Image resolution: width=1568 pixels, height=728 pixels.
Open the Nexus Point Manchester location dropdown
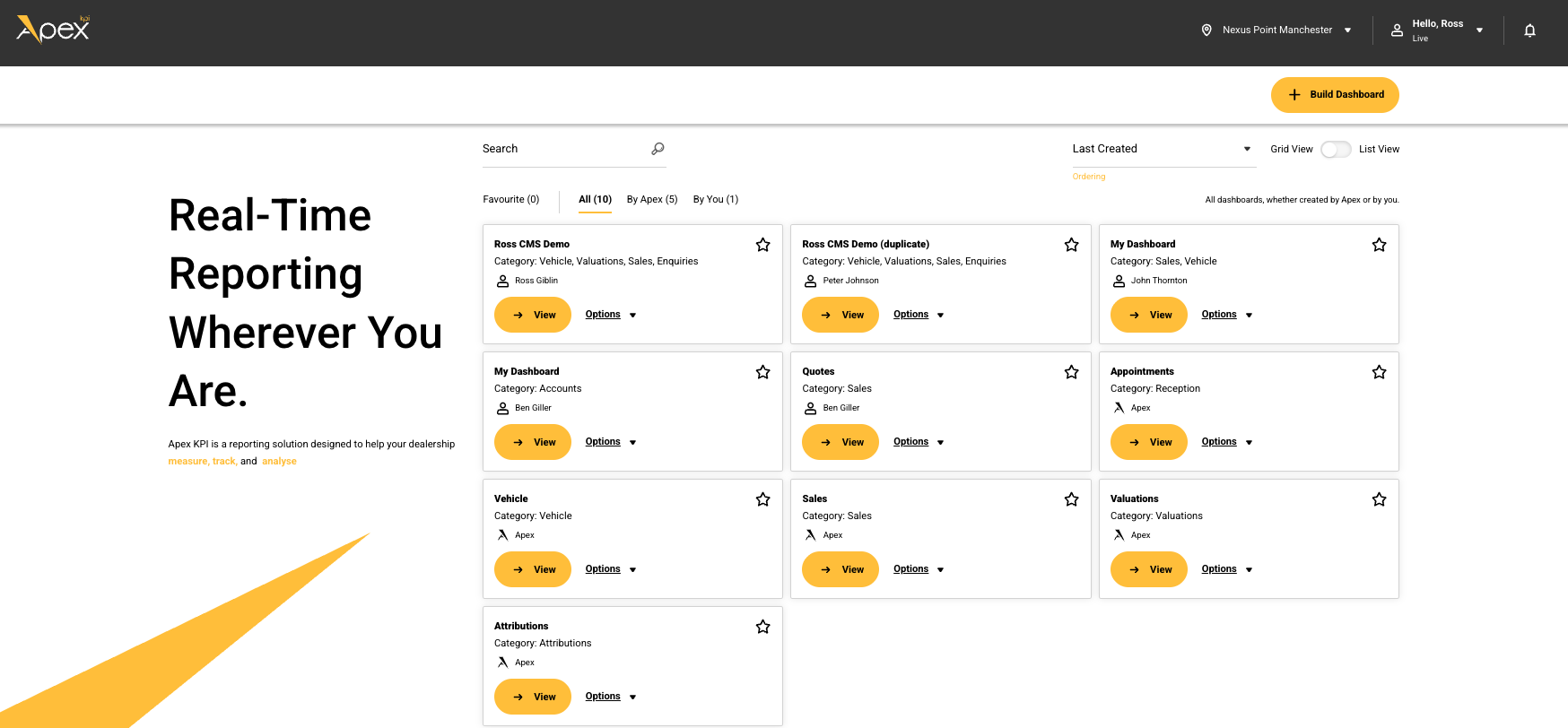pyautogui.click(x=1276, y=30)
